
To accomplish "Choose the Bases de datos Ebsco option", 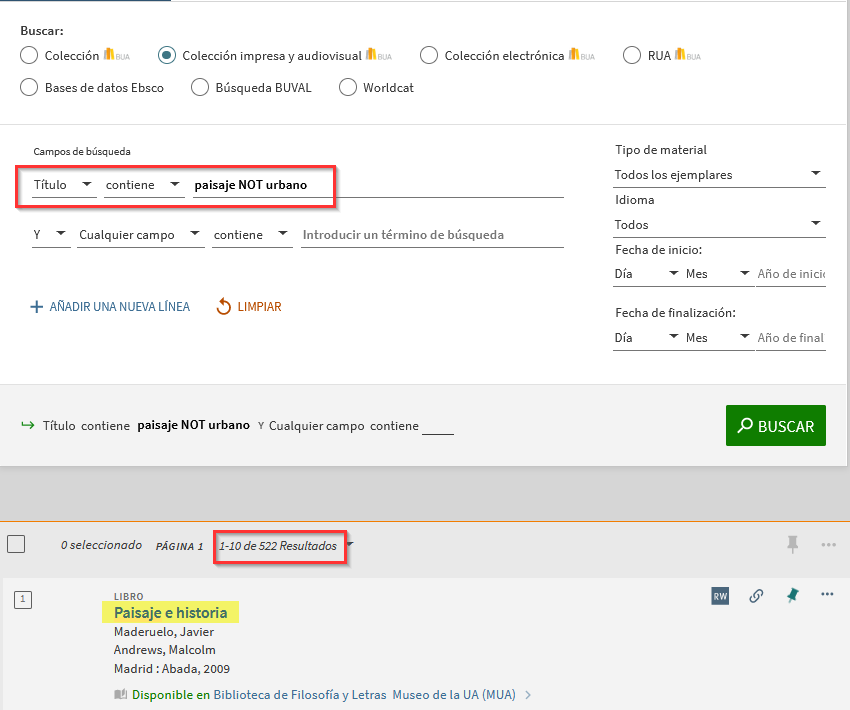I will [x=30, y=88].
